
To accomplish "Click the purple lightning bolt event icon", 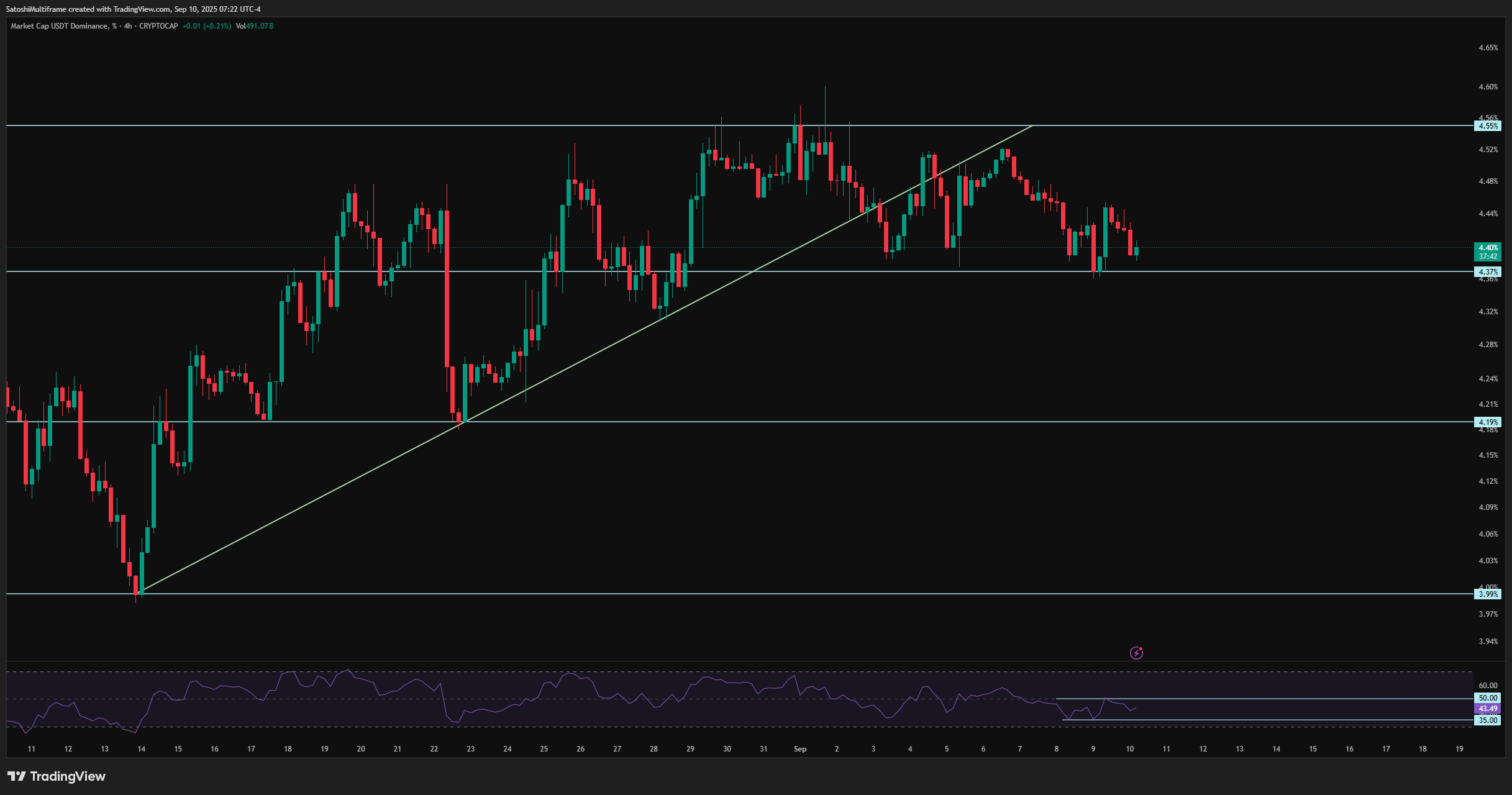I will [1136, 653].
